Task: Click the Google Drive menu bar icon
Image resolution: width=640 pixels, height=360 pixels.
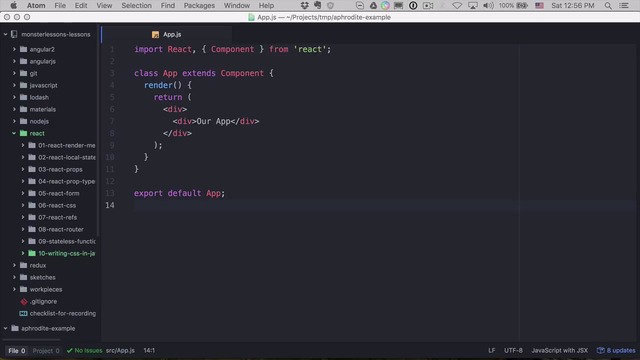Action: point(373,5)
